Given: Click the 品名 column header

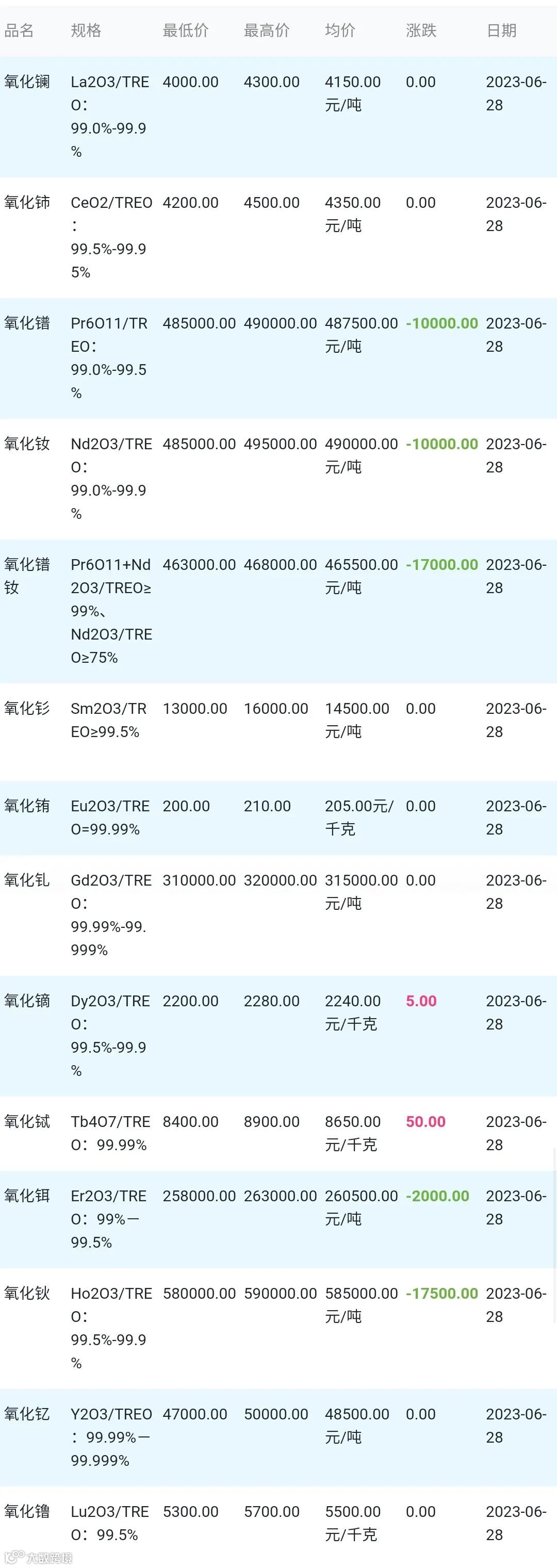Looking at the screenshot, I should click(19, 30).
